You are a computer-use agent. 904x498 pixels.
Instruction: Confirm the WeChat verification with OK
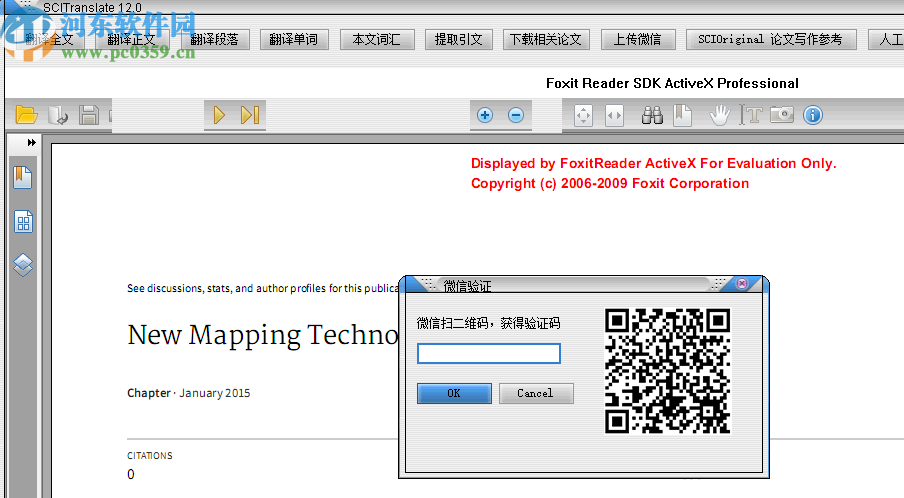tap(454, 393)
